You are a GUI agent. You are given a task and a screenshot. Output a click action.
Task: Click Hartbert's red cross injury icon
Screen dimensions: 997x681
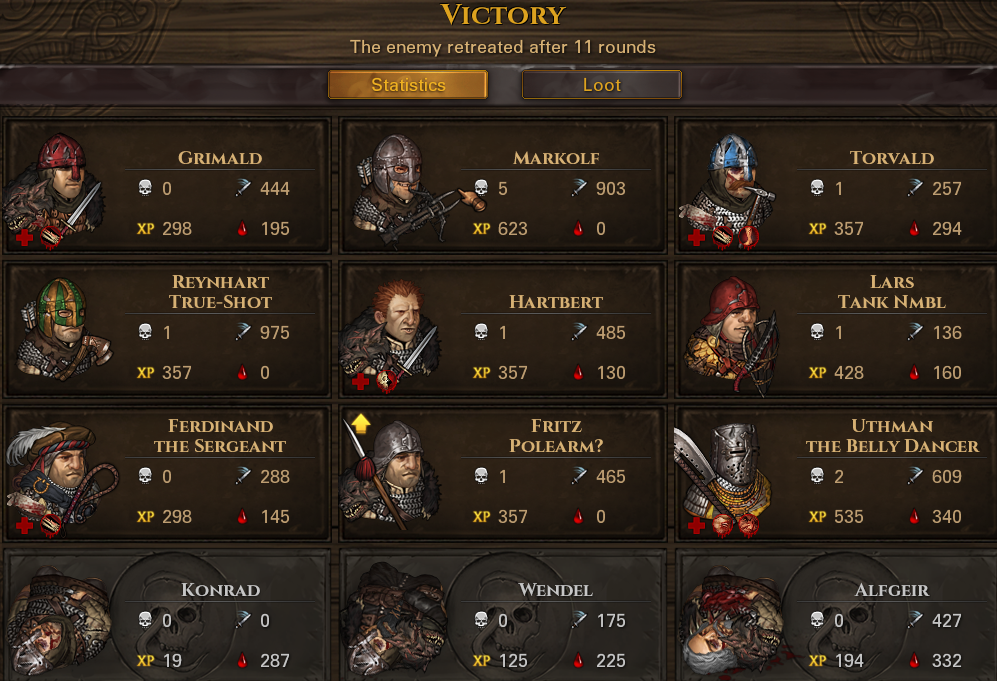(361, 382)
